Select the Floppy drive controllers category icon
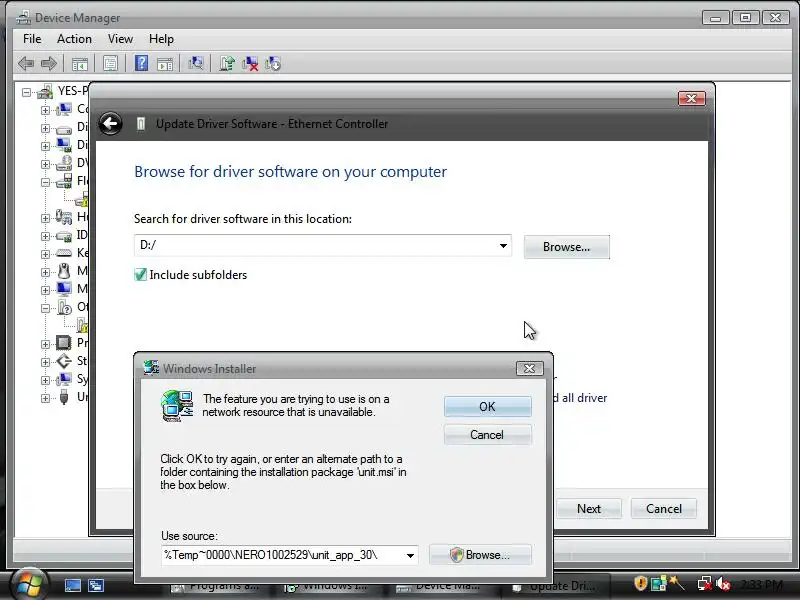The image size is (800, 600). pos(64,181)
